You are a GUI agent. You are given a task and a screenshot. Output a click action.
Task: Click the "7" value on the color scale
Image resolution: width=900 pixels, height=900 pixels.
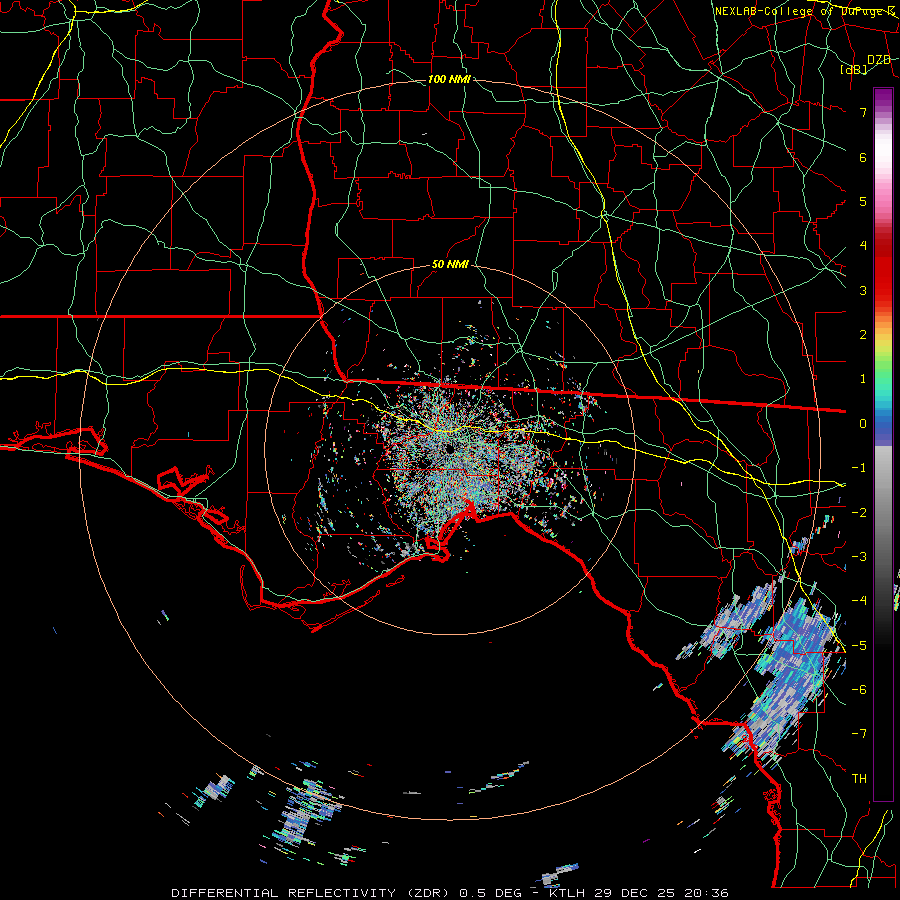[863, 112]
